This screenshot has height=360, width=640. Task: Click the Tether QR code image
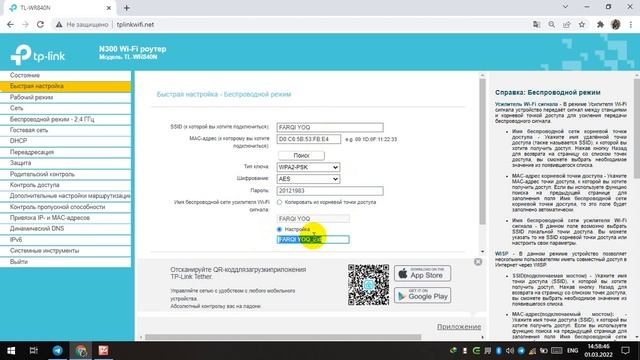[368, 285]
